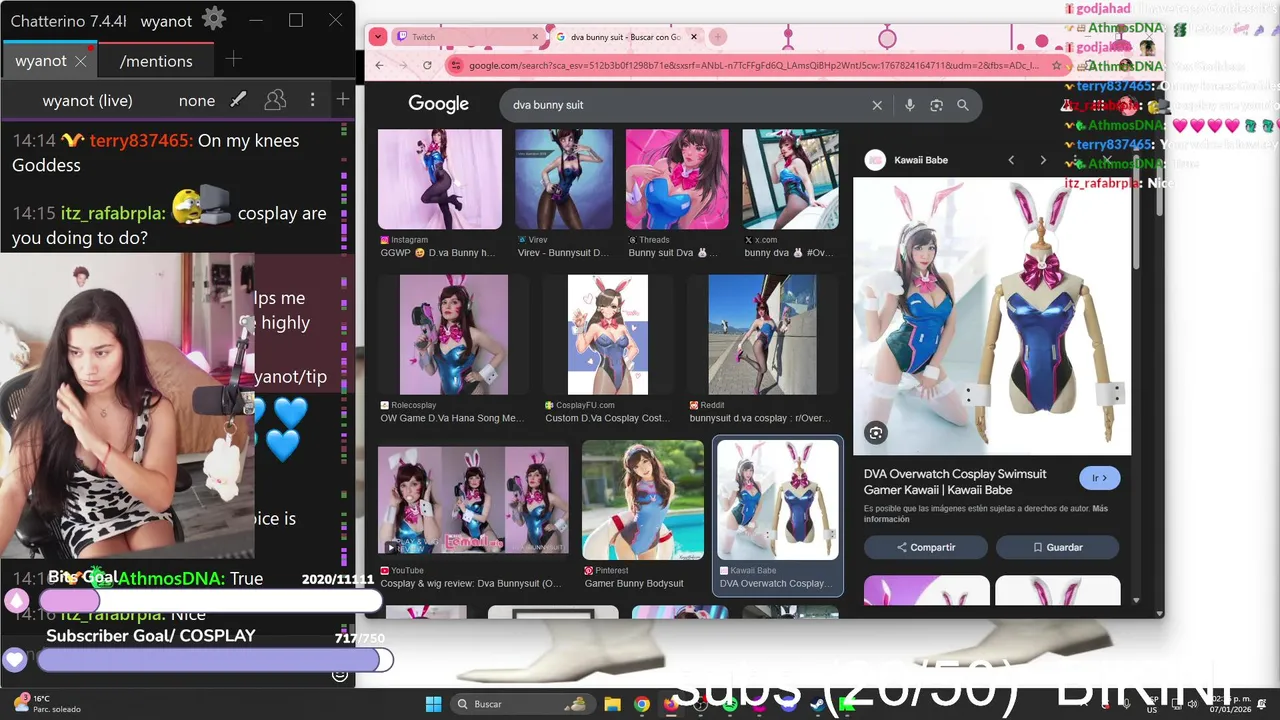This screenshot has height=720, width=1280.
Task: Clear the Google search query
Action: click(x=877, y=105)
